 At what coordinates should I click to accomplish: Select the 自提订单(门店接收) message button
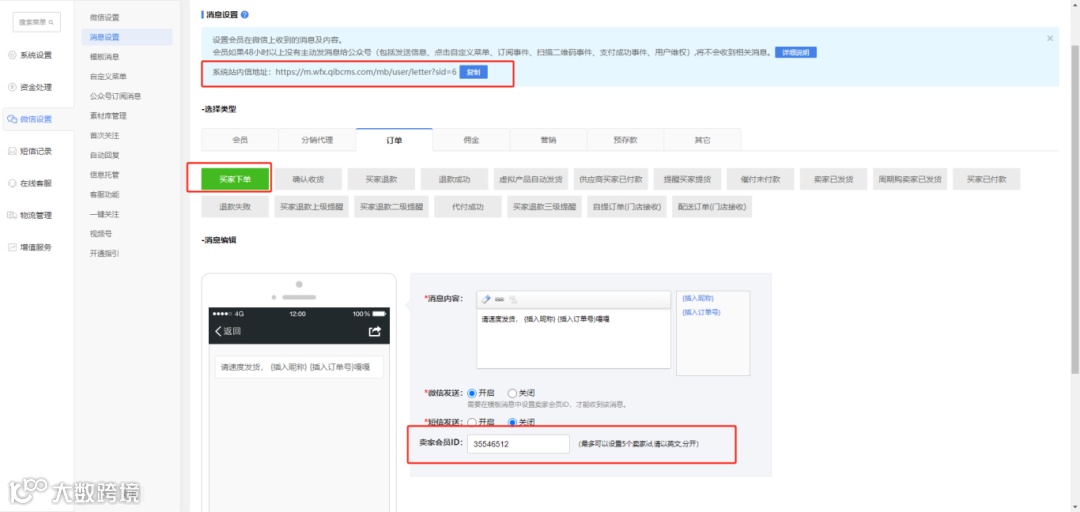pyautogui.click(x=626, y=206)
